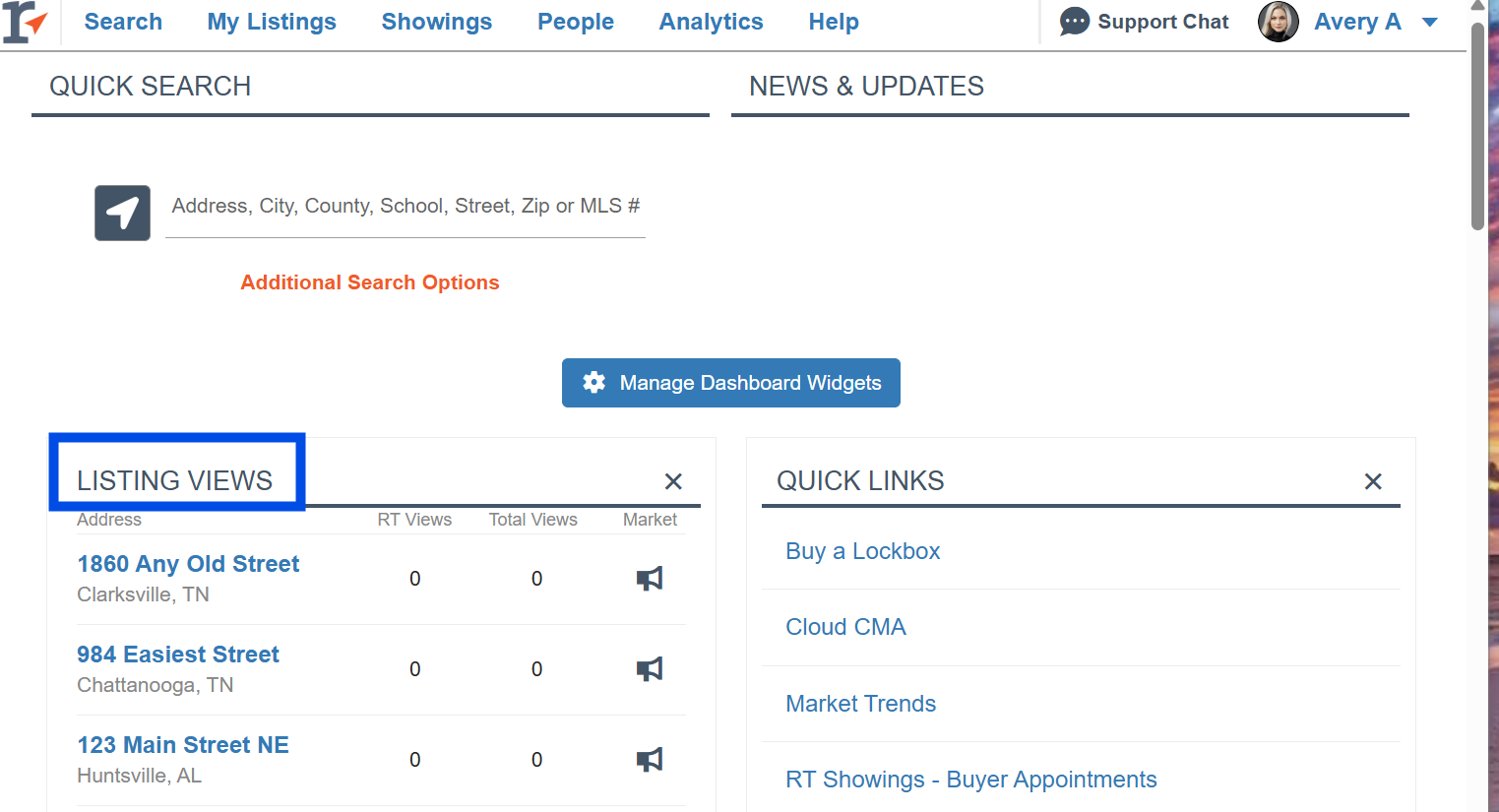Open the Analytics menu
The image size is (1499, 812).
[x=711, y=22]
